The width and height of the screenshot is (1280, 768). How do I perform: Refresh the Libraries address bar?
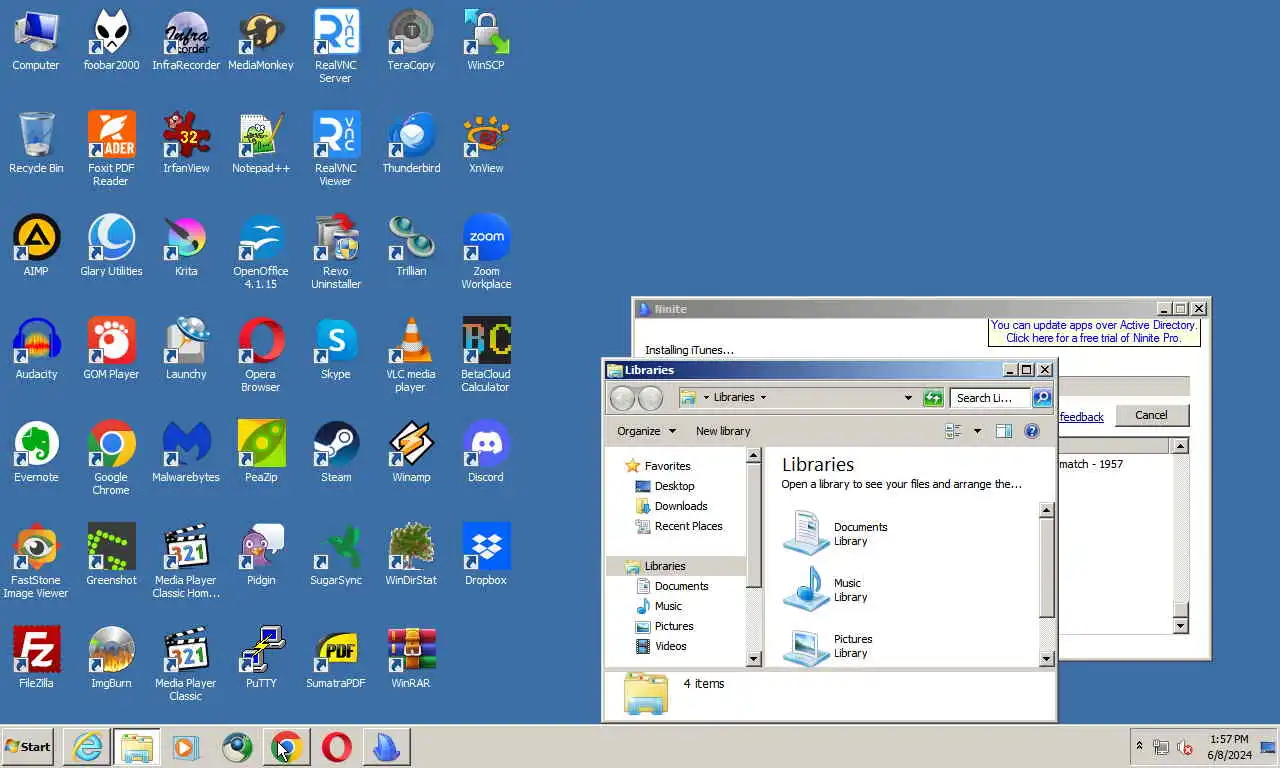point(933,398)
